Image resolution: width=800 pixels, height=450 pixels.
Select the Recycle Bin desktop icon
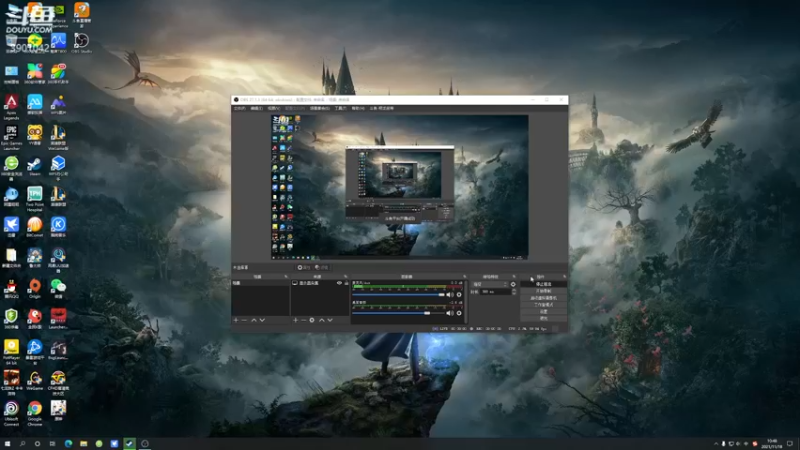[11, 43]
